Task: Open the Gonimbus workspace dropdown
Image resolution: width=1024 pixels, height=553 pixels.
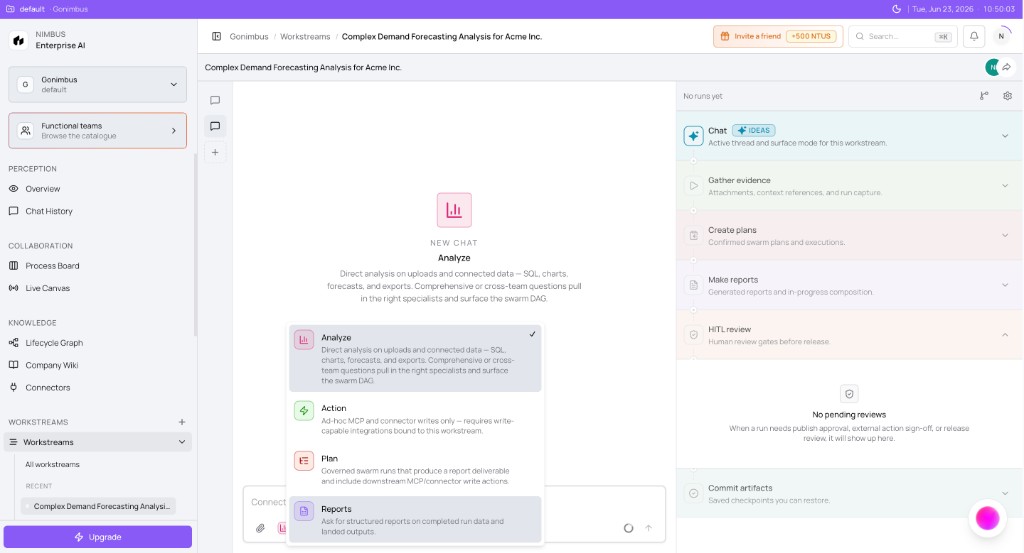Action: [97, 84]
